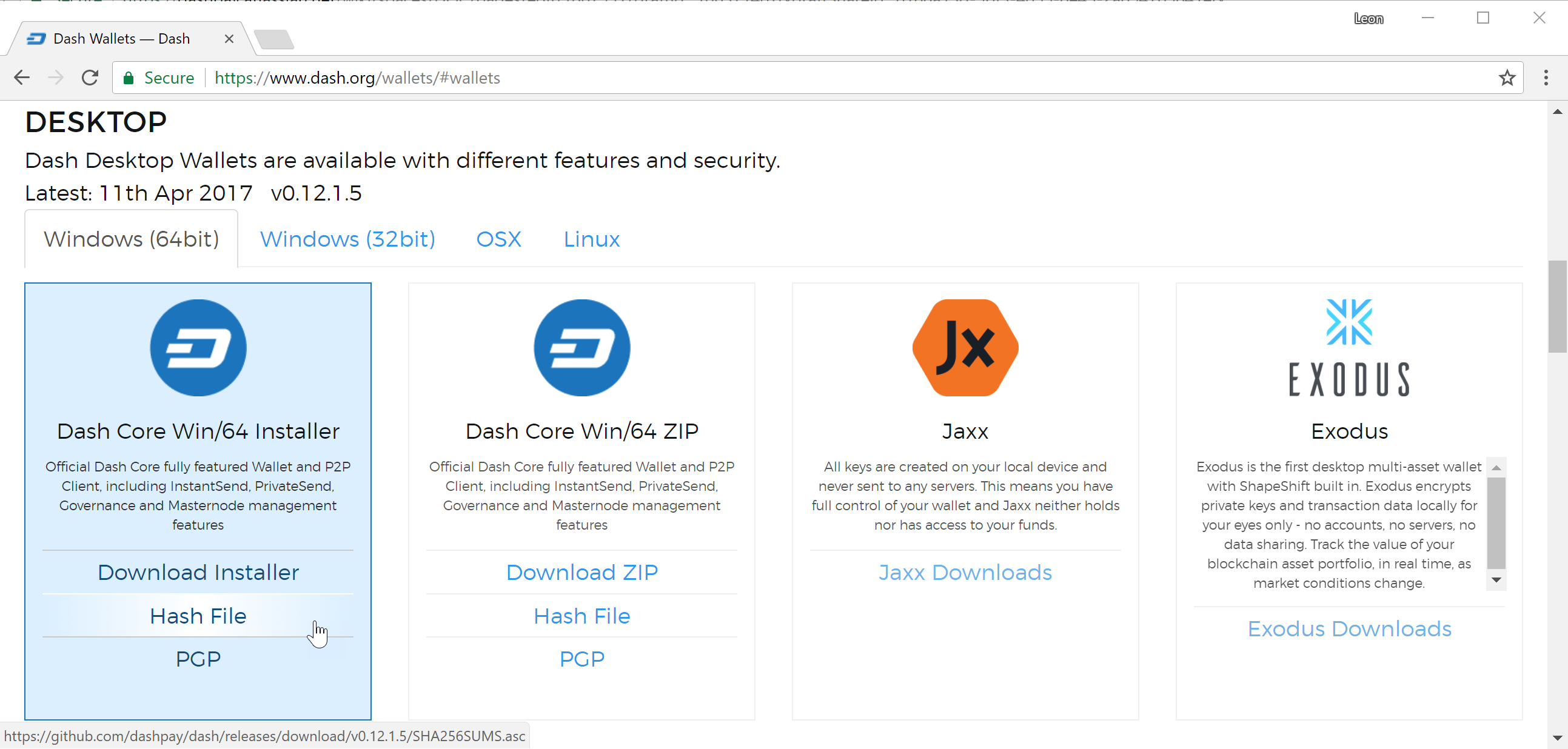This screenshot has height=749, width=1568.
Task: Switch to the OSX tab
Action: pos(498,239)
